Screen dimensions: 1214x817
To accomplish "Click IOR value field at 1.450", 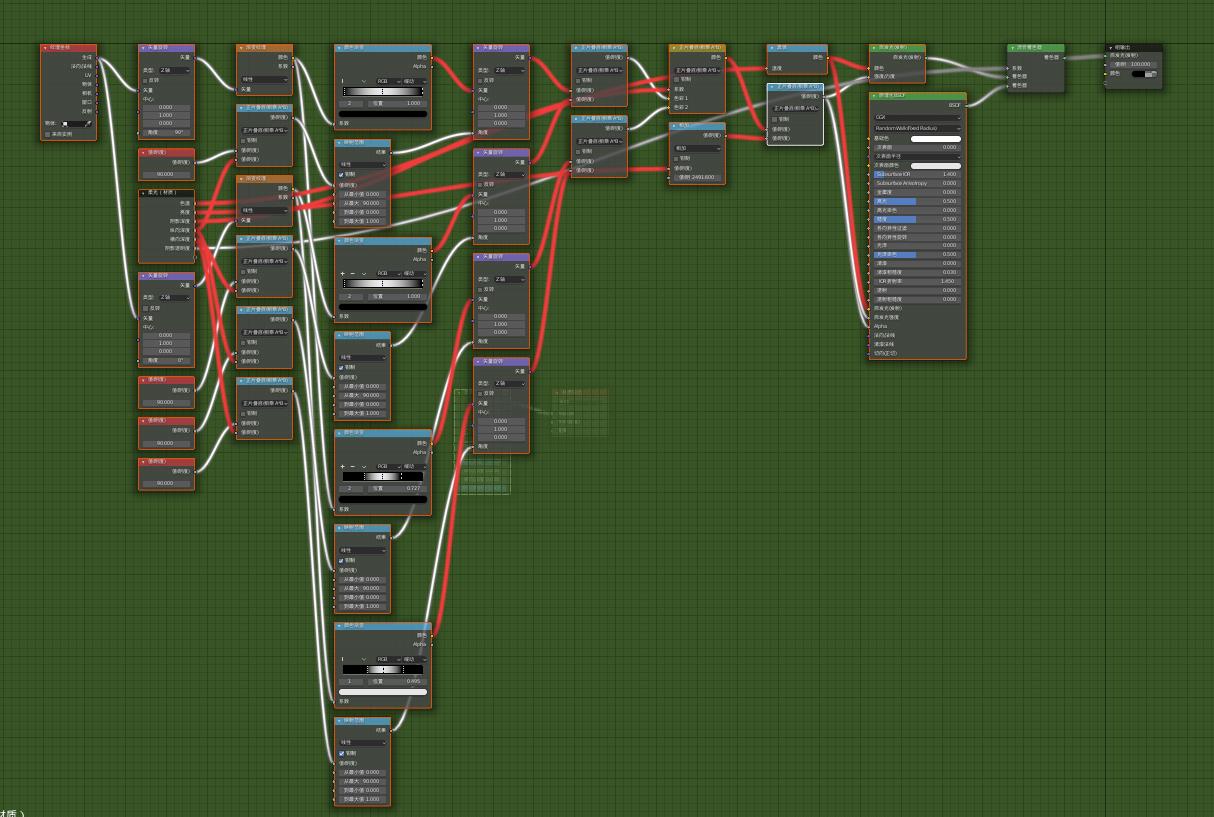I will 917,281.
